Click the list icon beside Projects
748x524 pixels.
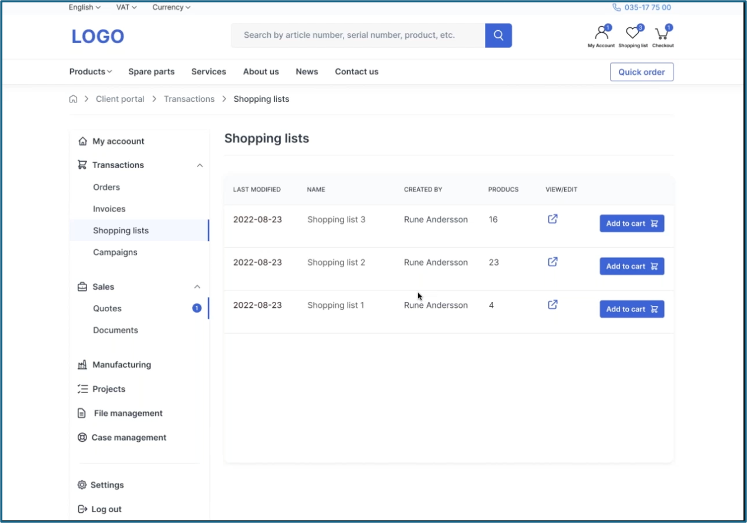click(x=83, y=389)
